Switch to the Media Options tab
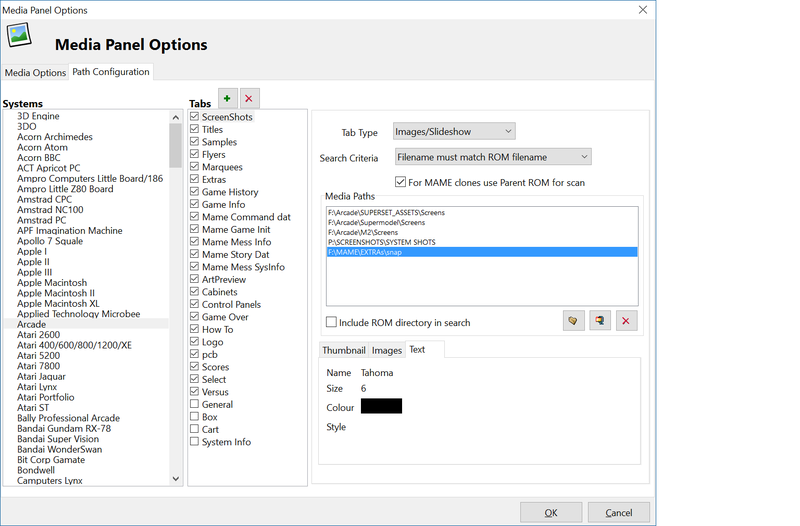800x526 pixels. (x=35, y=73)
